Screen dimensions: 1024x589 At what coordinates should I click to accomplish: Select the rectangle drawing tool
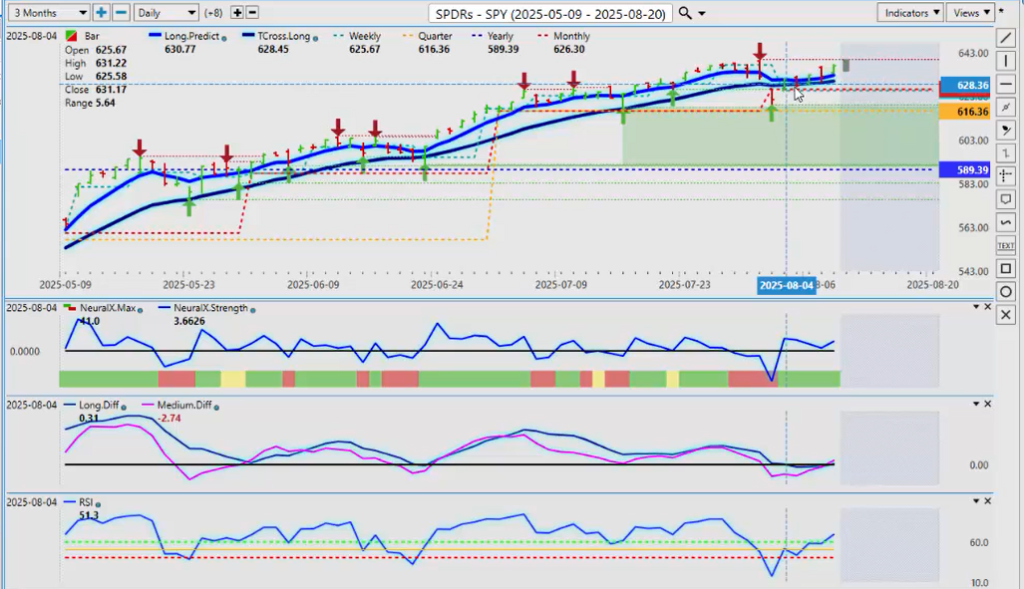pyautogui.click(x=1006, y=268)
